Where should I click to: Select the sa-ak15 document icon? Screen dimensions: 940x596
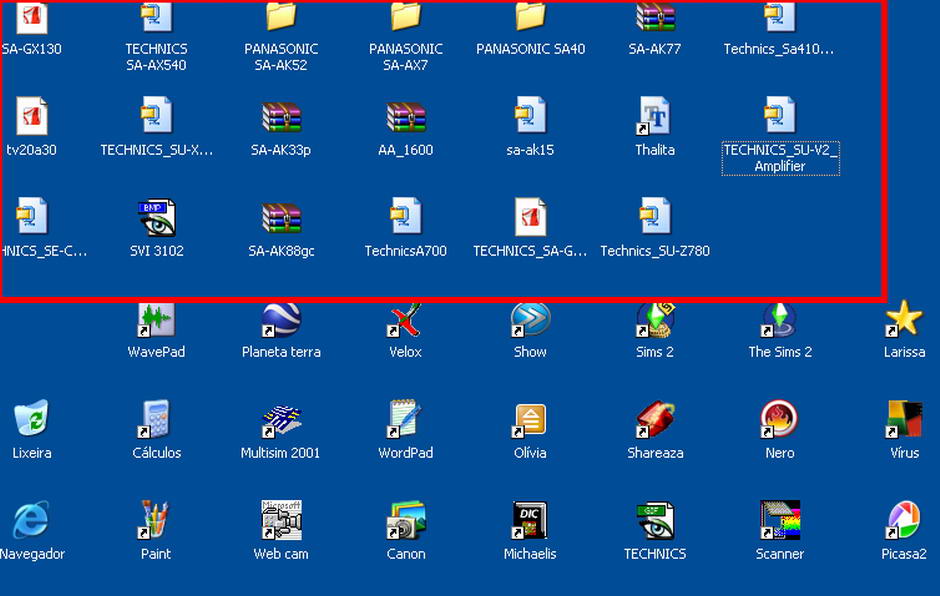(531, 115)
